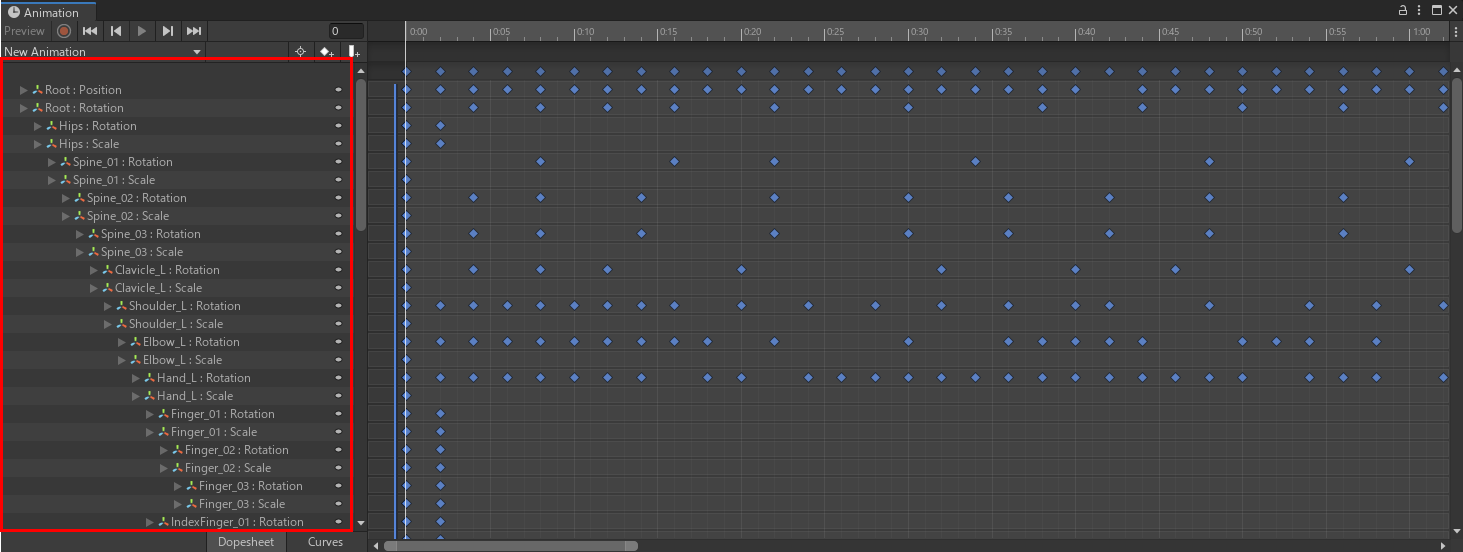The image size is (1463, 552).
Task: Select the Root : Rotation row label
Action: 85,108
